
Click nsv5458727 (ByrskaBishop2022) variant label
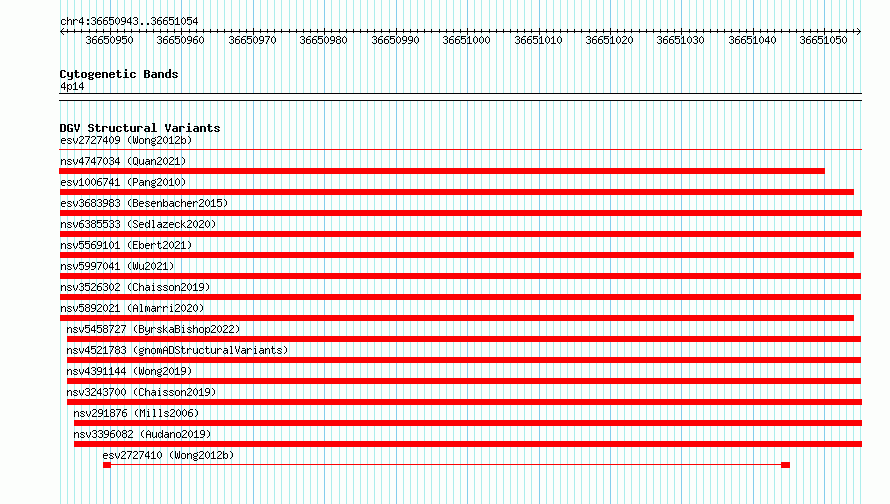[153, 329]
